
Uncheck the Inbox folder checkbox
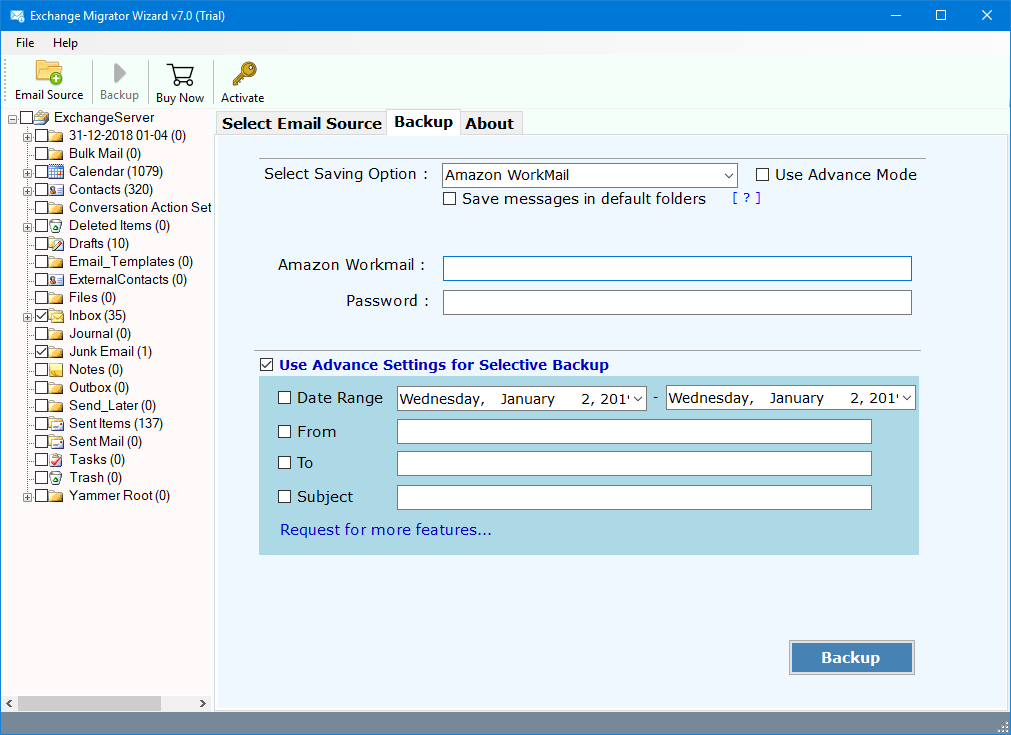click(41, 316)
